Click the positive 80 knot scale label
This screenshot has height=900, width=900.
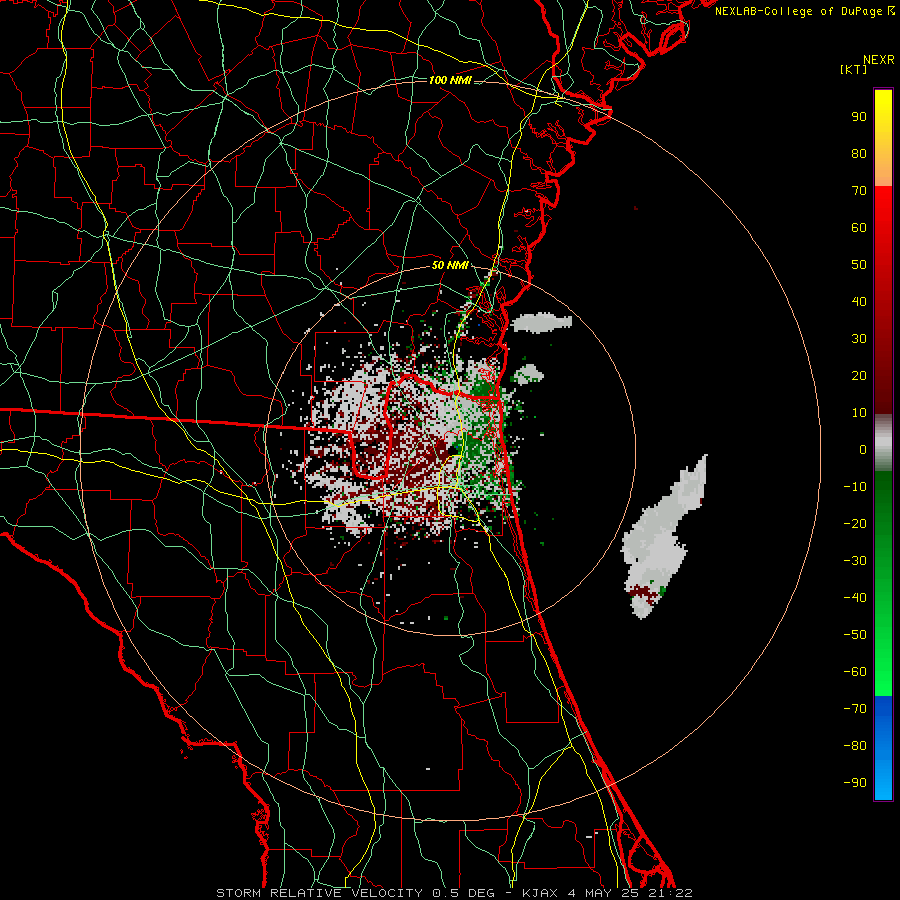coord(859,154)
